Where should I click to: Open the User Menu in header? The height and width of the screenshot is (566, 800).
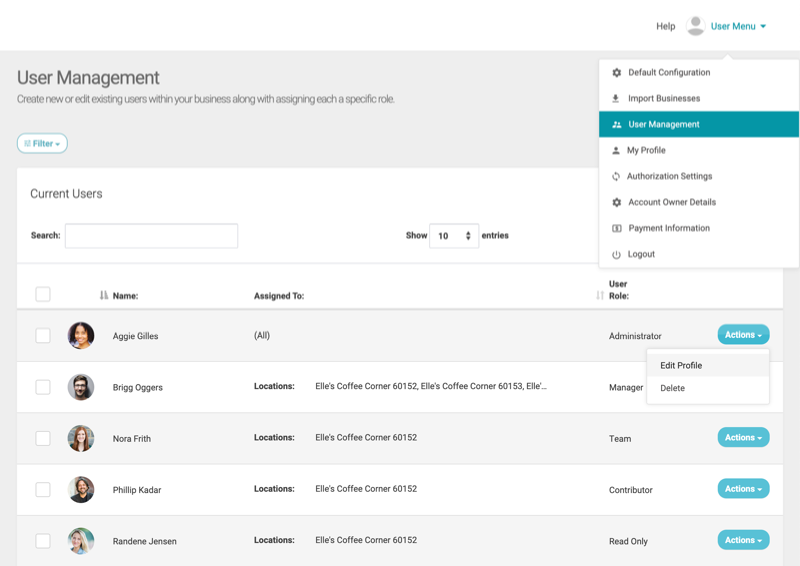pyautogui.click(x=738, y=26)
